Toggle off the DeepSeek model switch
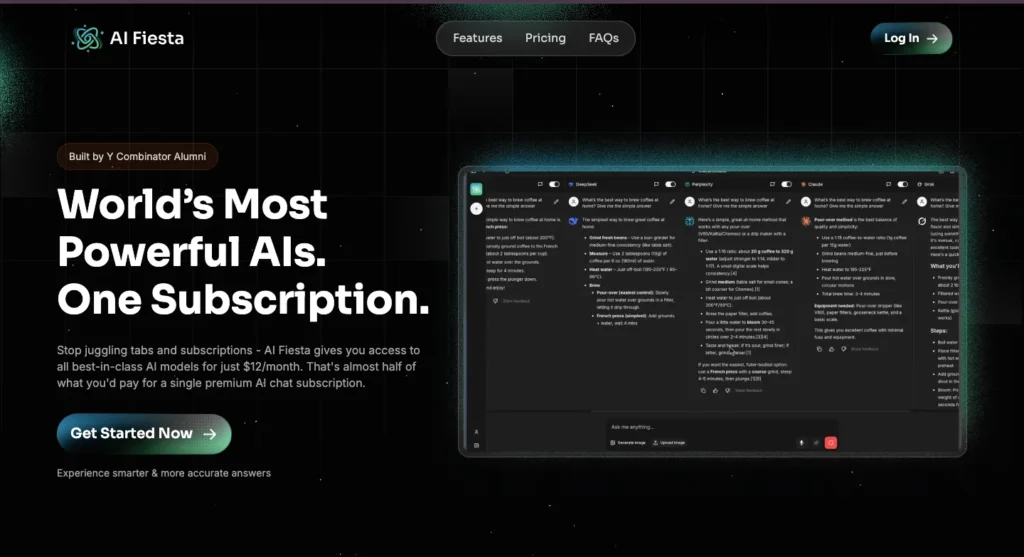Image resolution: width=1024 pixels, height=557 pixels. [670, 184]
